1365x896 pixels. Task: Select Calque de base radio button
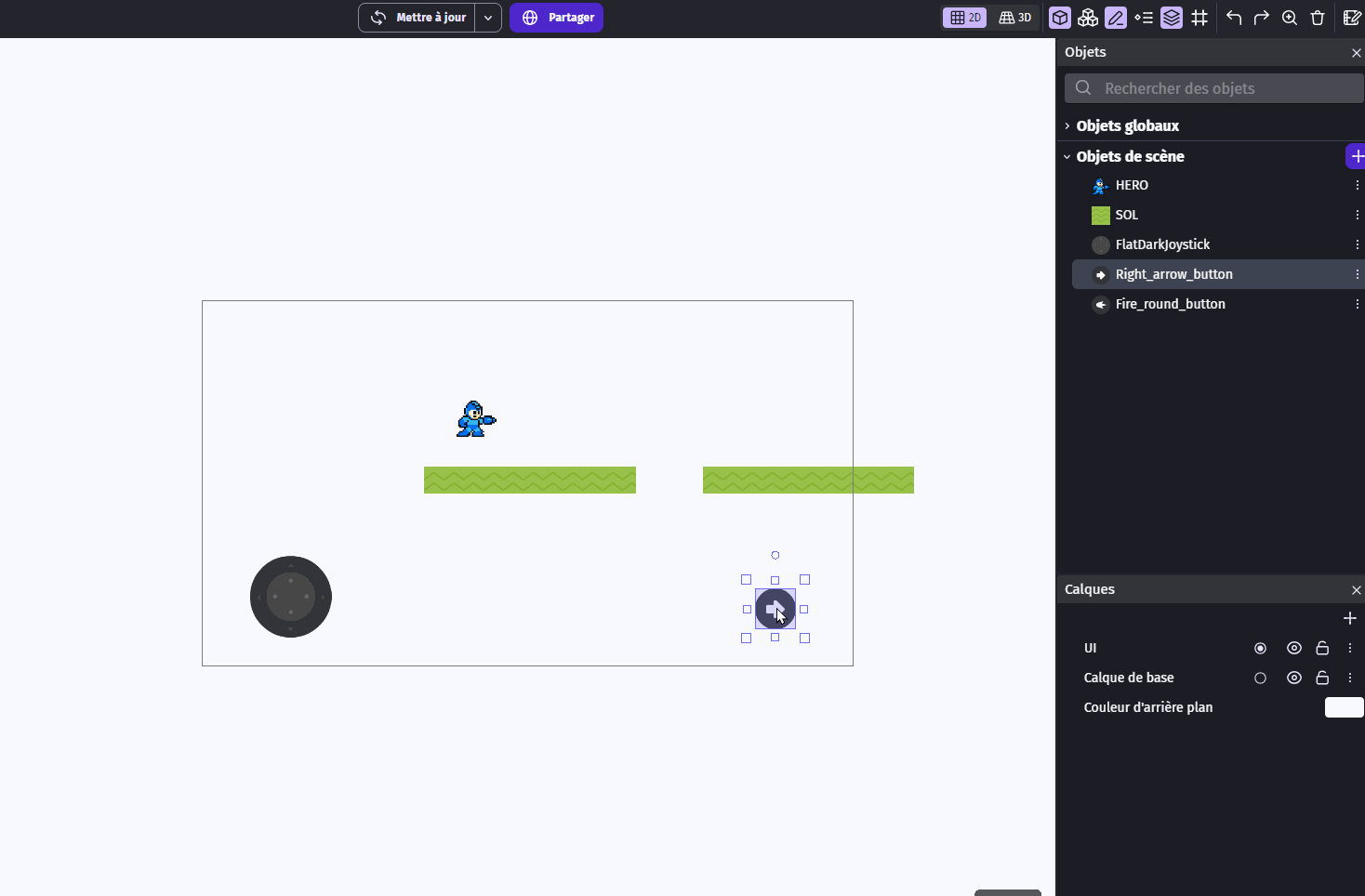click(x=1261, y=678)
